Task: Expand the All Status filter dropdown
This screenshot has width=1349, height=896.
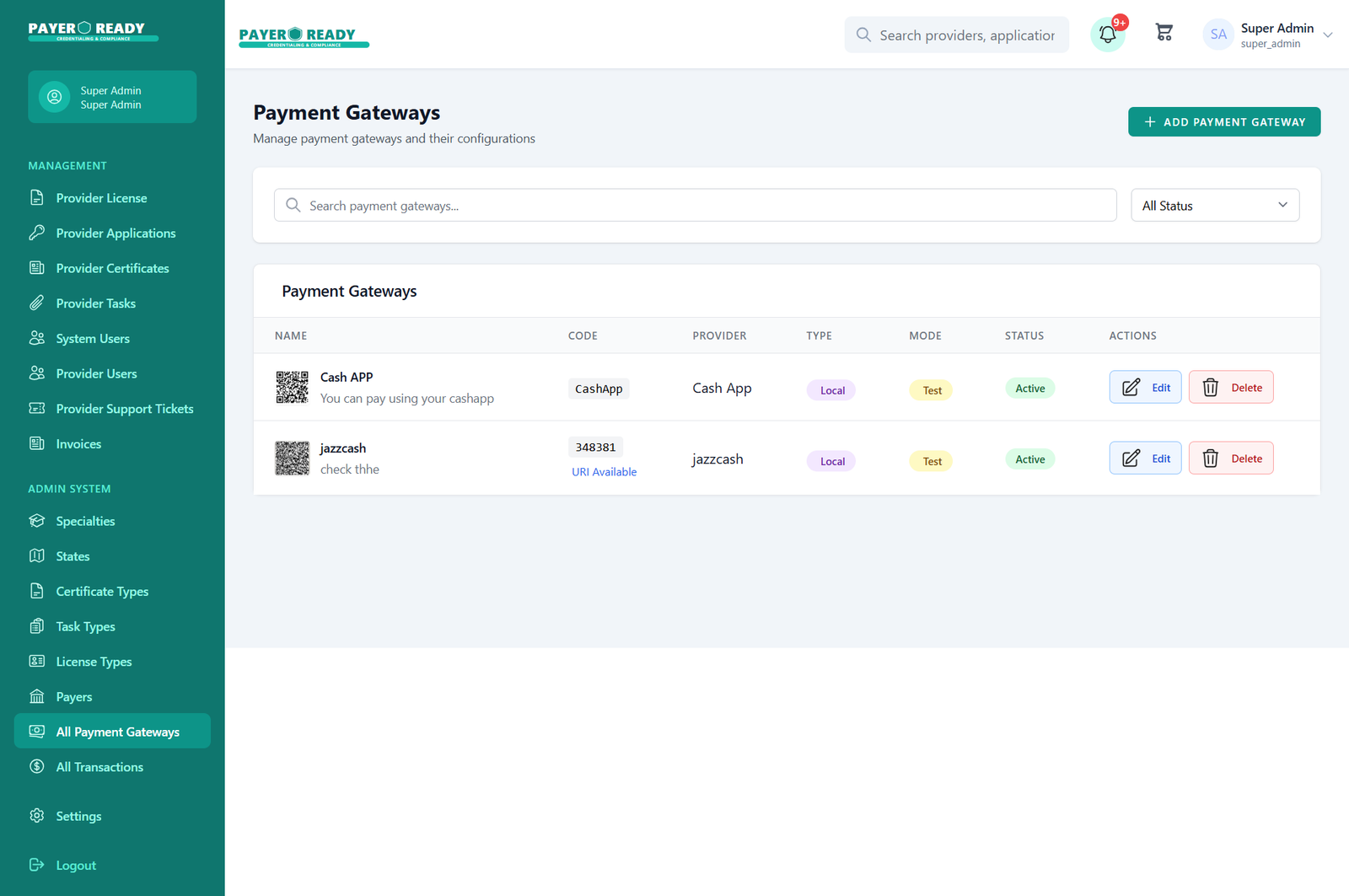Action: point(1214,206)
